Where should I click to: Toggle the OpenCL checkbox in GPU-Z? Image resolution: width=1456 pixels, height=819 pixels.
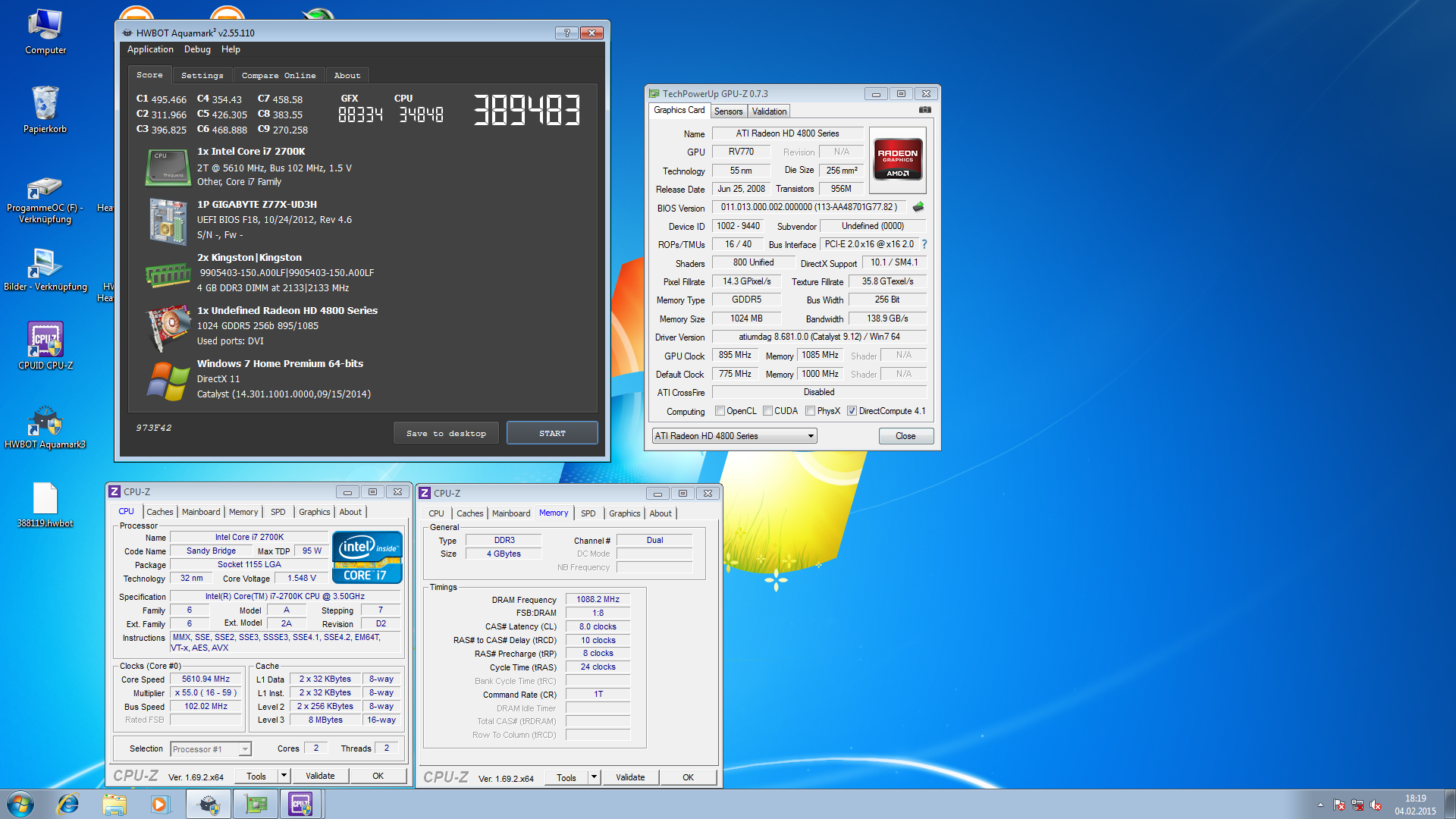(720, 411)
